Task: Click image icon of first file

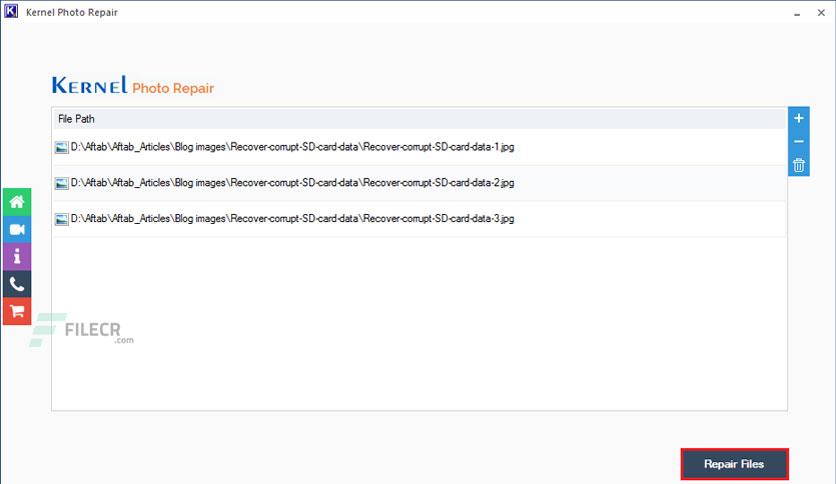Action: click(x=62, y=148)
